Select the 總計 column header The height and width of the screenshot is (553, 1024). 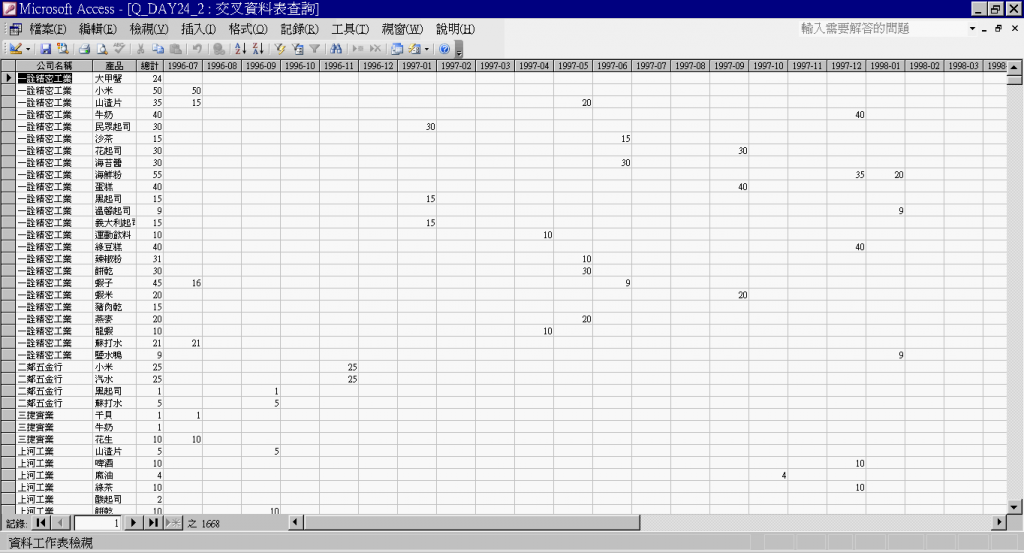(150, 66)
